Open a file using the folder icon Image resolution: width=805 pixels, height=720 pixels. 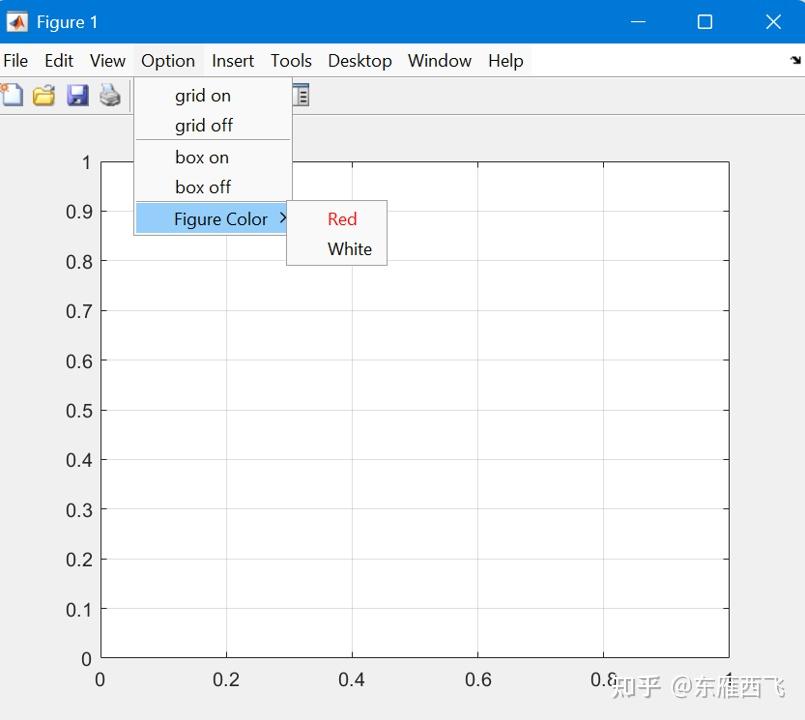[44, 95]
